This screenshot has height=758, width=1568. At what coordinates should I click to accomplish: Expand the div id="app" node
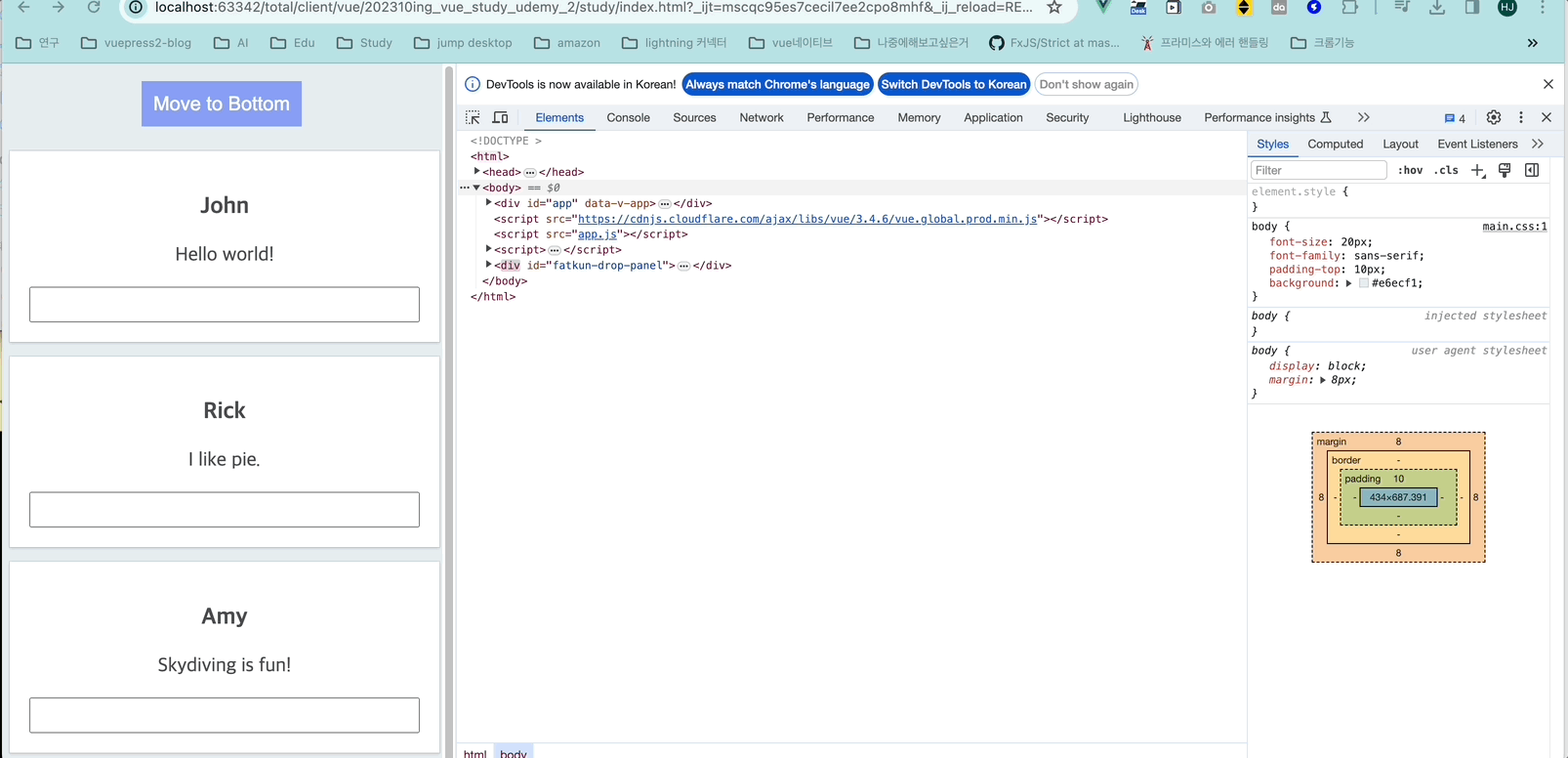(x=488, y=203)
